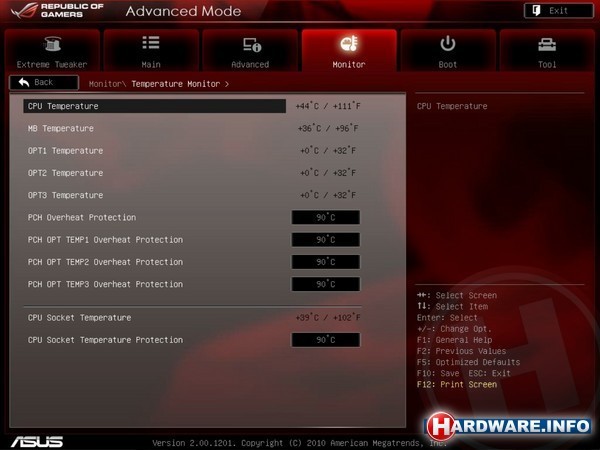Click the Tool toolbox icon
This screenshot has width=600, height=450.
tap(547, 44)
